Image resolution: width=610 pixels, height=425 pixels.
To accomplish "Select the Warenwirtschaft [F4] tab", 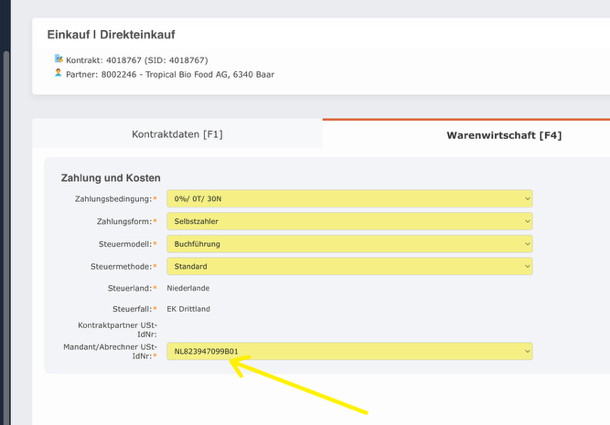I will click(504, 135).
